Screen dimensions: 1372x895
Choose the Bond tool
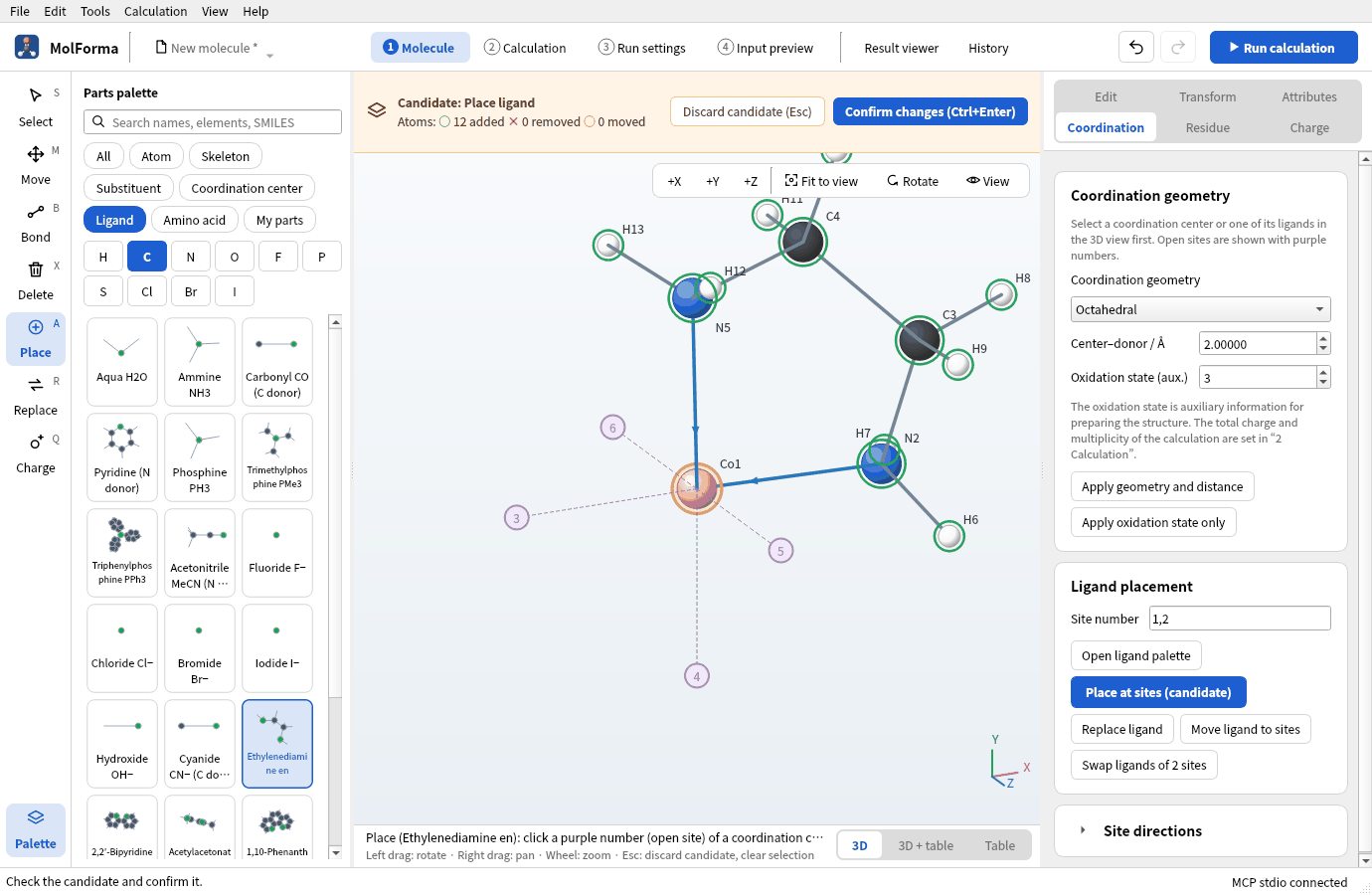tap(36, 223)
